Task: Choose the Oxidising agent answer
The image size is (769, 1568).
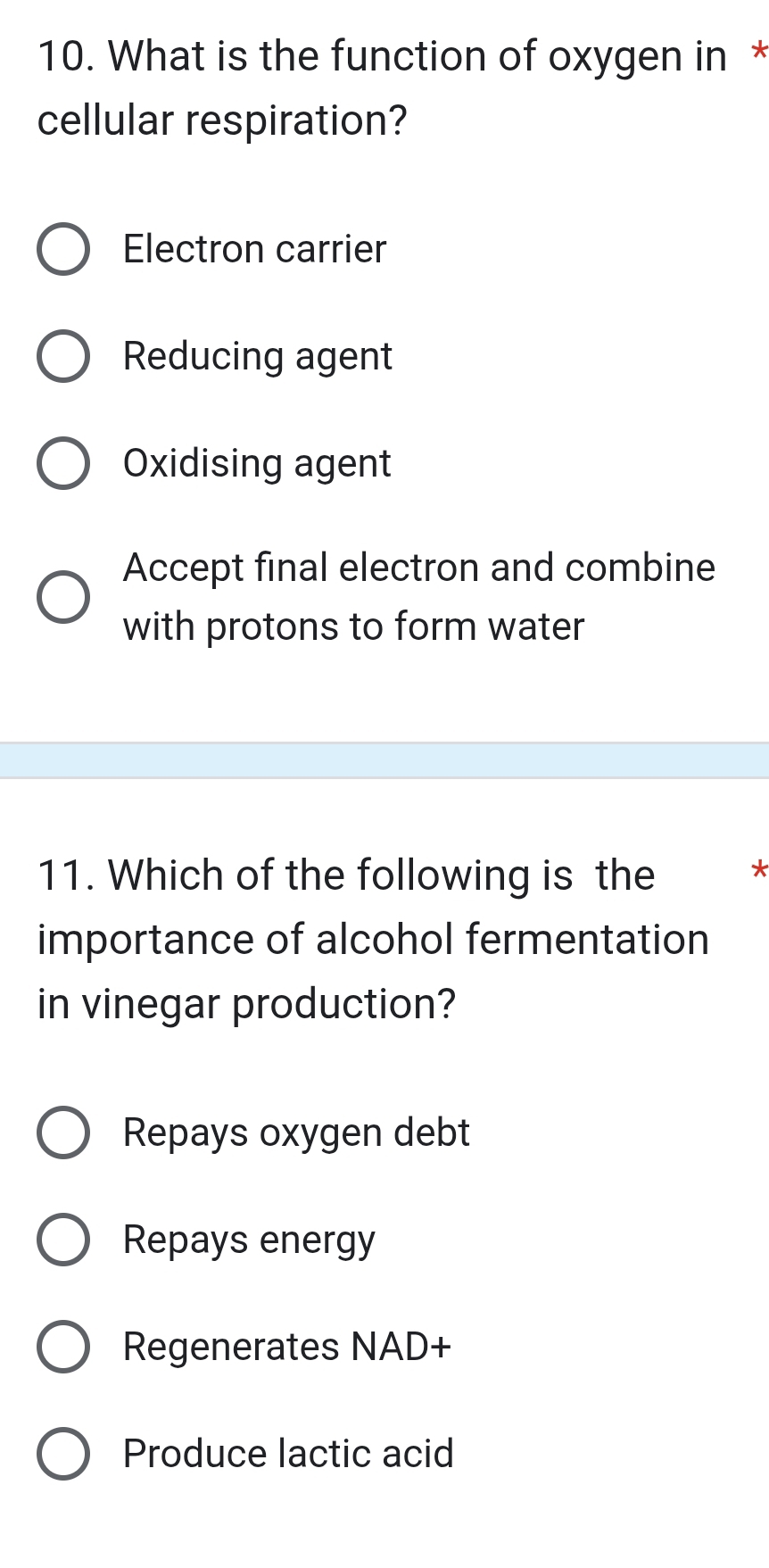Action: pyautogui.click(x=63, y=463)
